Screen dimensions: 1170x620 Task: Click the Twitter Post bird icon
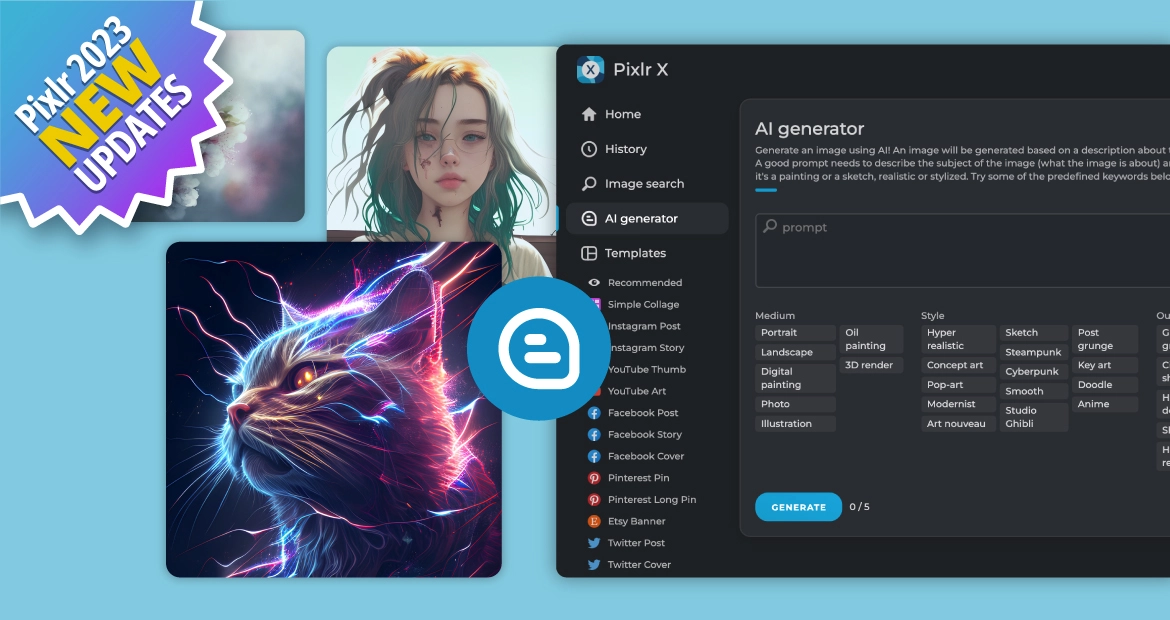594,543
